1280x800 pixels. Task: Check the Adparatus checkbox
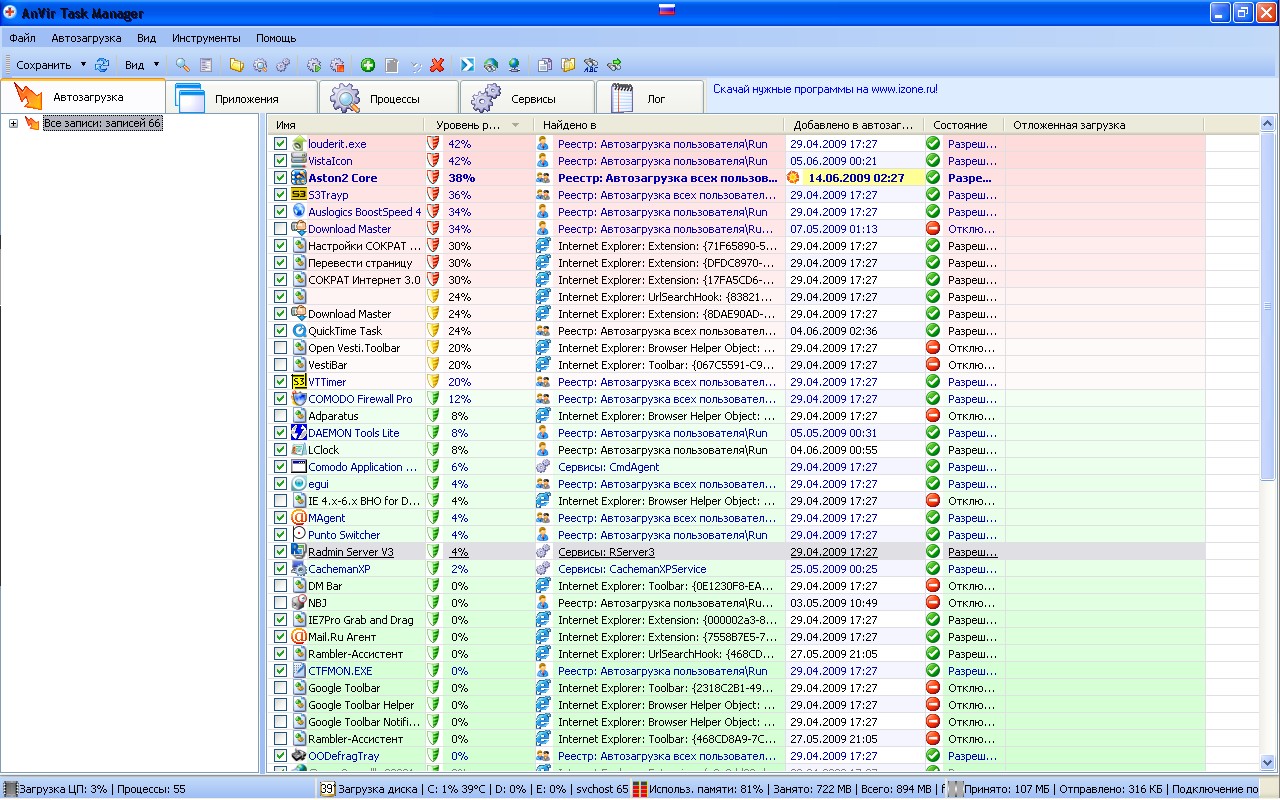(281, 416)
